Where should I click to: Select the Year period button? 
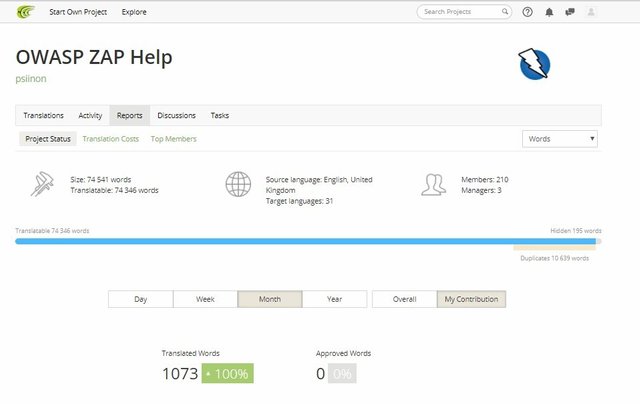(334, 299)
